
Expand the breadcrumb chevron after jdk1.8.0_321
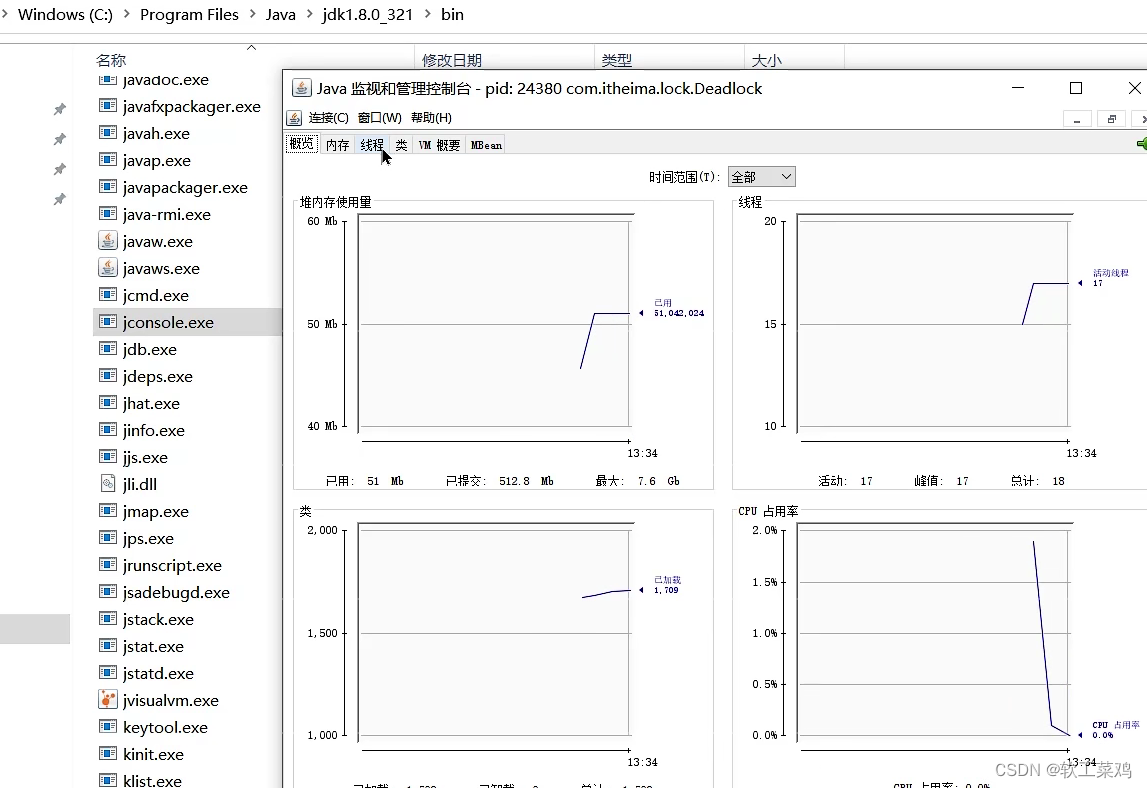coord(427,14)
